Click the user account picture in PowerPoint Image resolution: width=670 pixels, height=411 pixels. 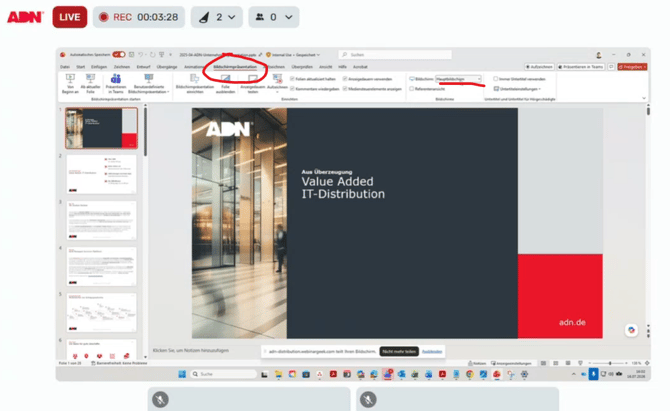[599, 55]
